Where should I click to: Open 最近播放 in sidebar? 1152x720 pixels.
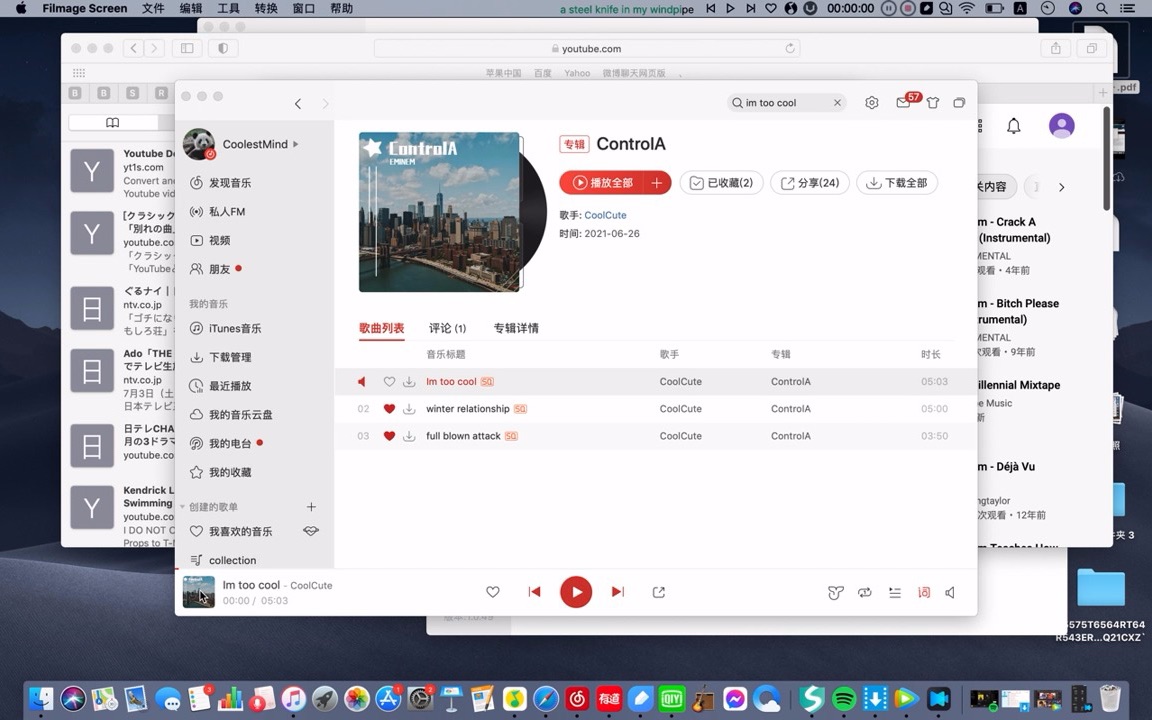(x=230, y=386)
